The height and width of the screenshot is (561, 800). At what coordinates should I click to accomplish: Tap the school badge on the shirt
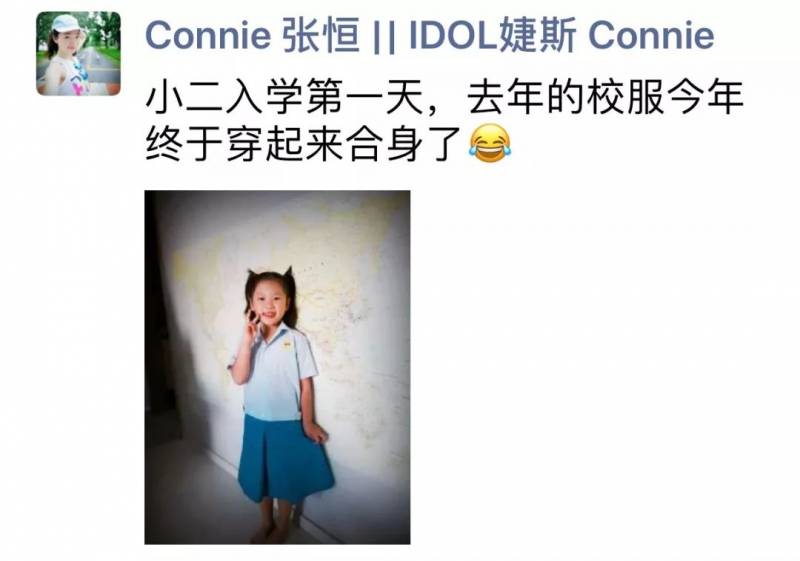(x=287, y=345)
